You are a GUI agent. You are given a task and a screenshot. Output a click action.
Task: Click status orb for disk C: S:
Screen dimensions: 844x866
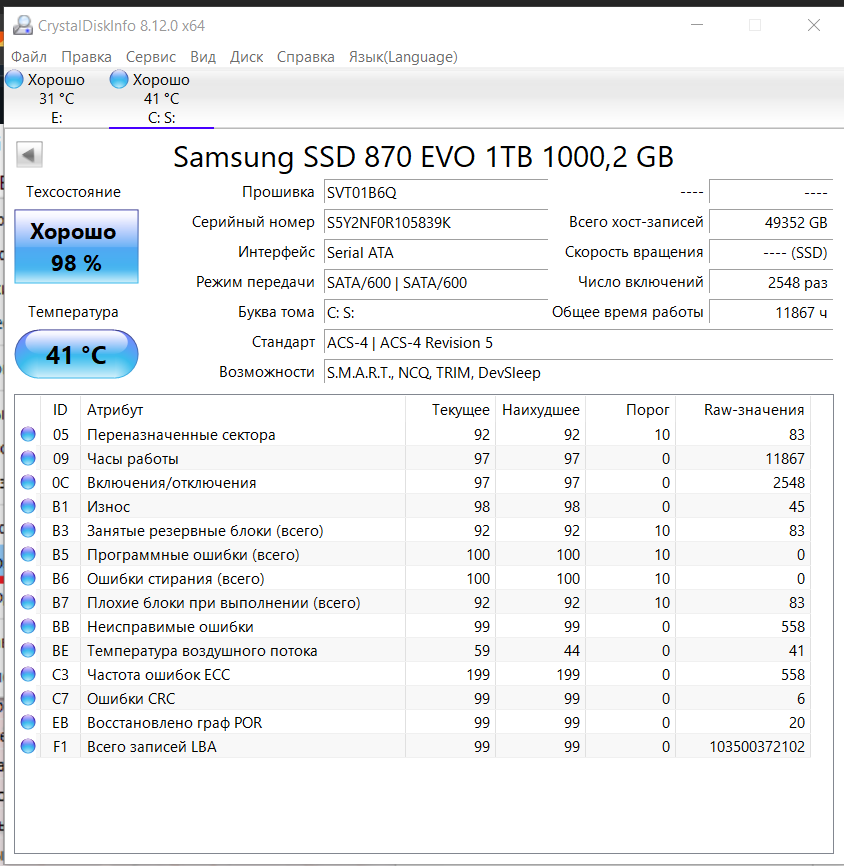point(119,80)
